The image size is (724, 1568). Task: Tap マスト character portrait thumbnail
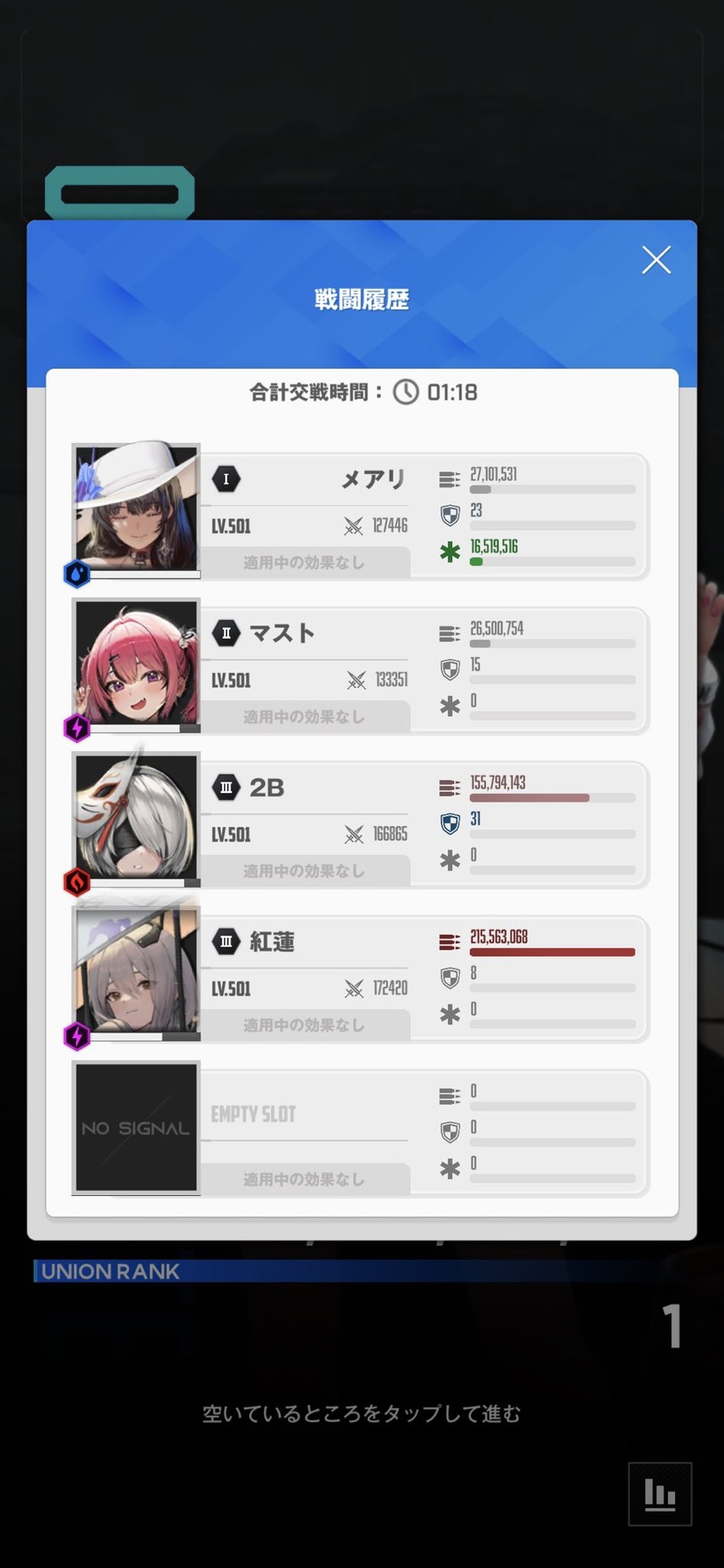(136, 664)
